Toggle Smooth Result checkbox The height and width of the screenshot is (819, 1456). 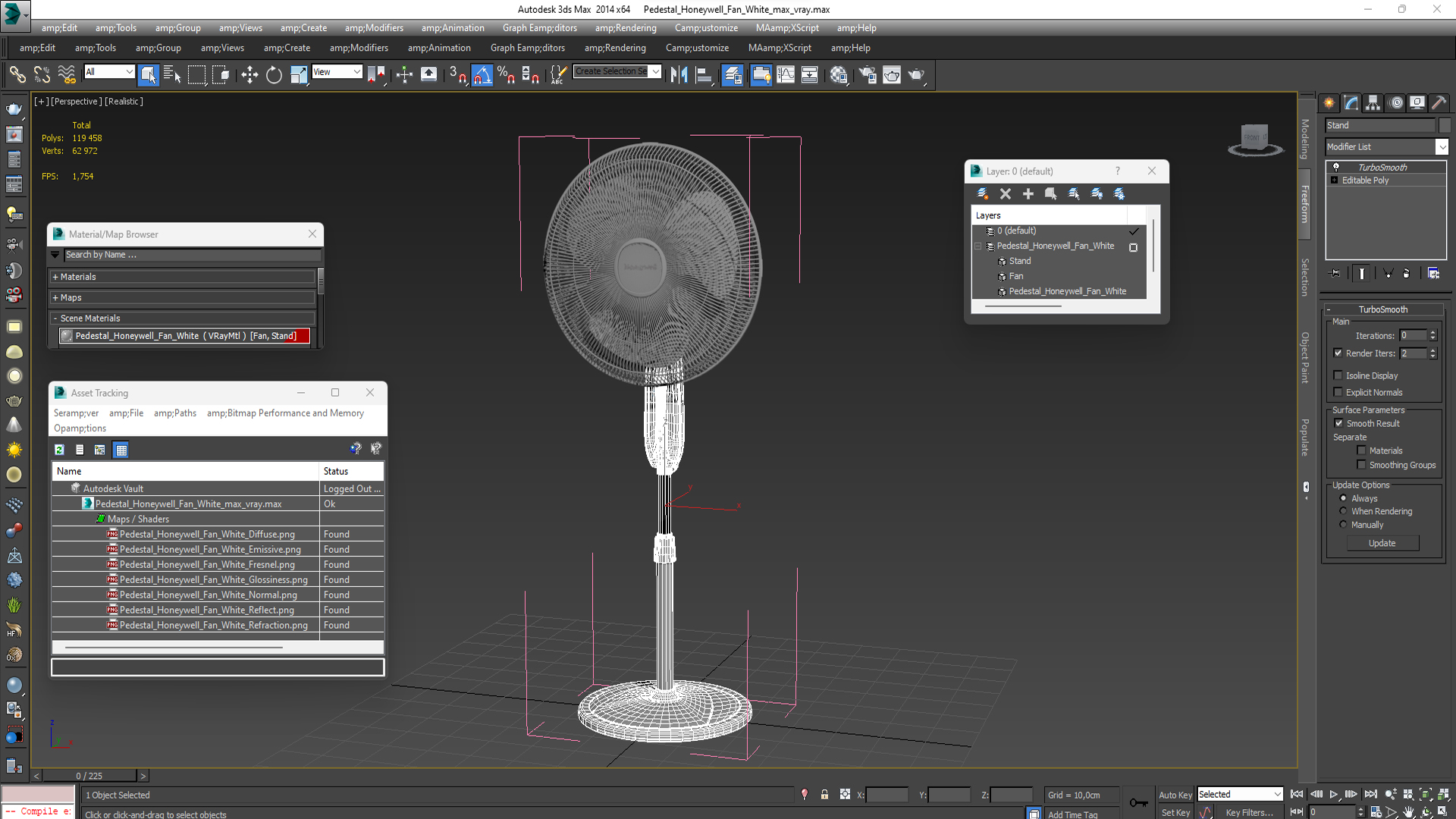(1338, 423)
